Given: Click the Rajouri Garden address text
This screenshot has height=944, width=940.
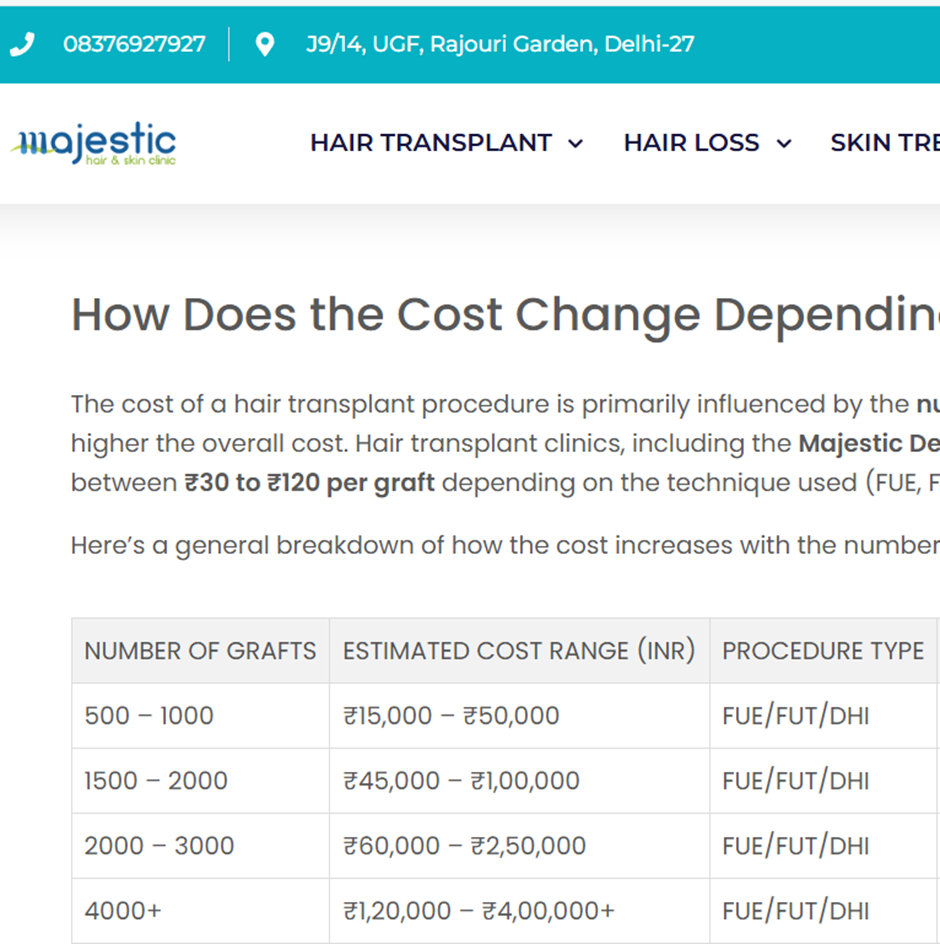Looking at the screenshot, I should pyautogui.click(x=500, y=44).
